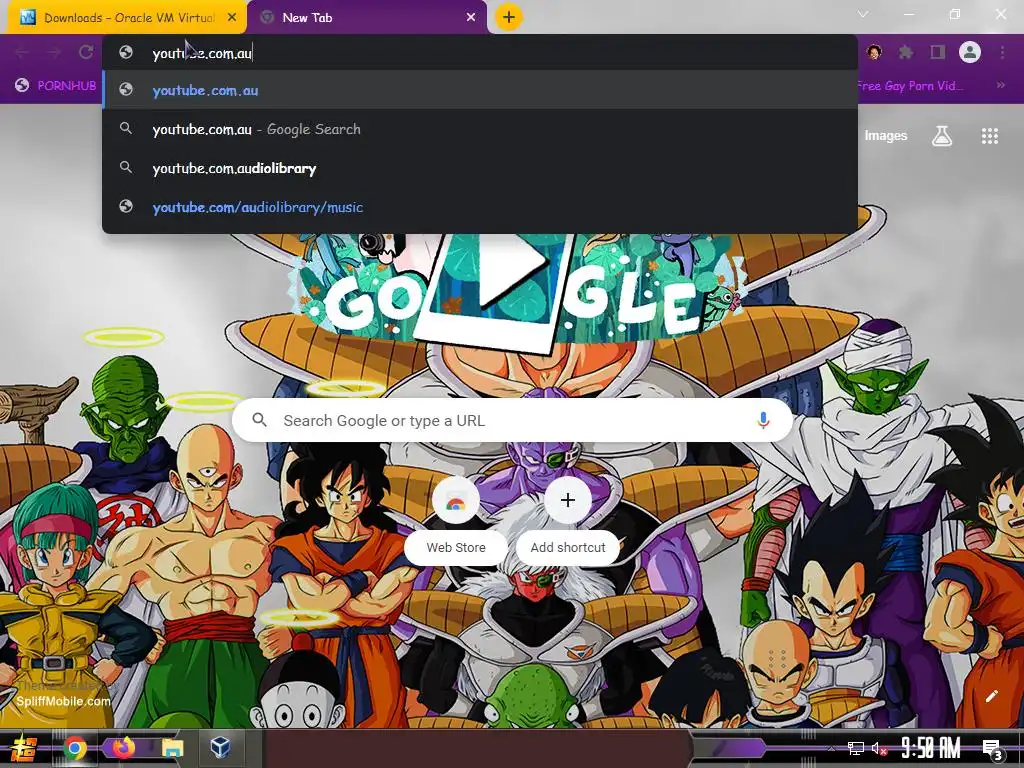The width and height of the screenshot is (1024, 768).
Task: Open the Extensions puzzle icon
Action: click(905, 52)
